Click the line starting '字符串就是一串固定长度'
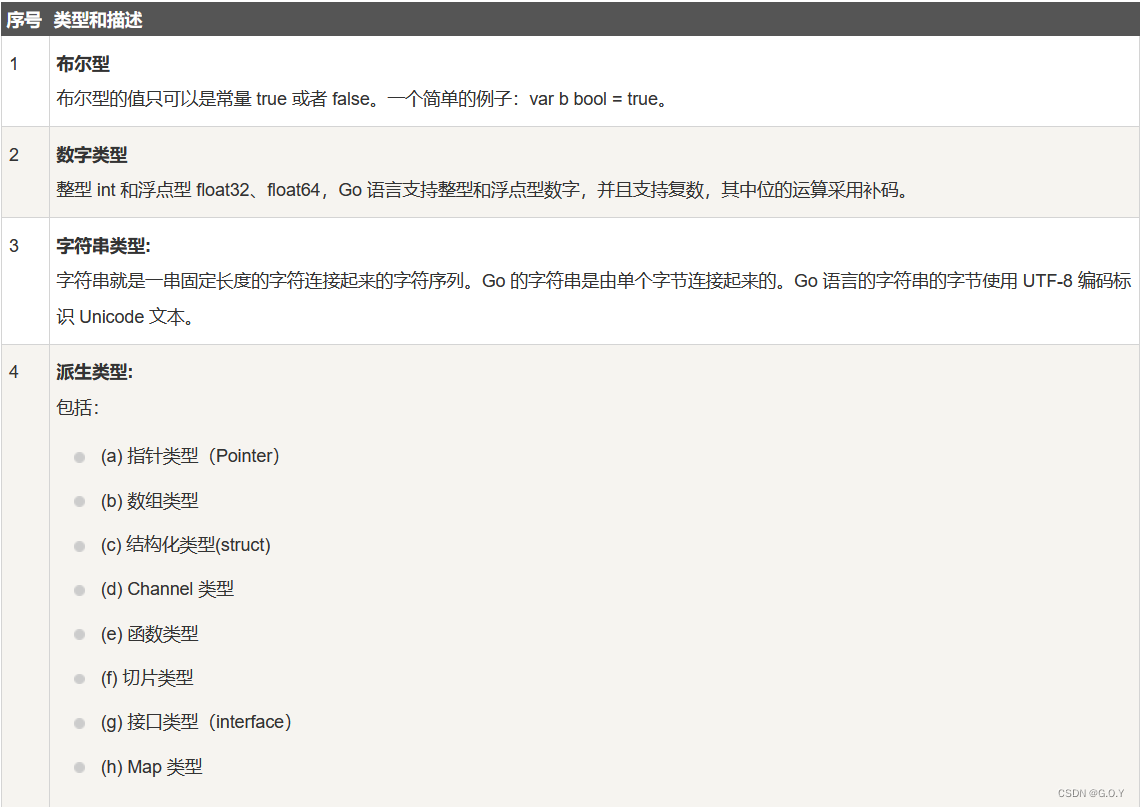Image resolution: width=1140 pixels, height=807 pixels. (x=593, y=281)
